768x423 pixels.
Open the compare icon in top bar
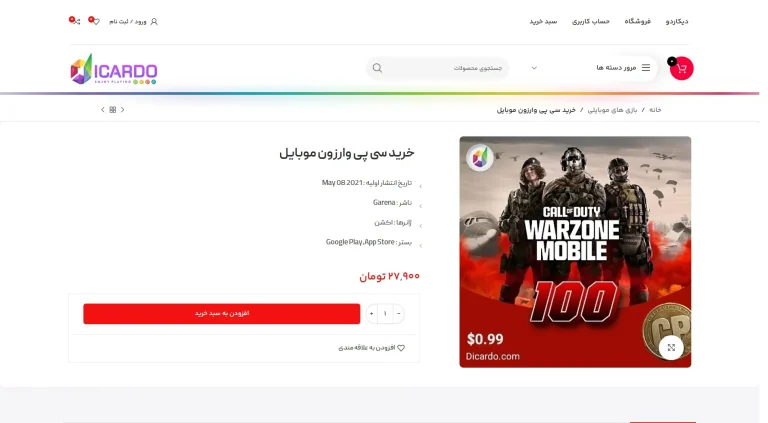(75, 21)
